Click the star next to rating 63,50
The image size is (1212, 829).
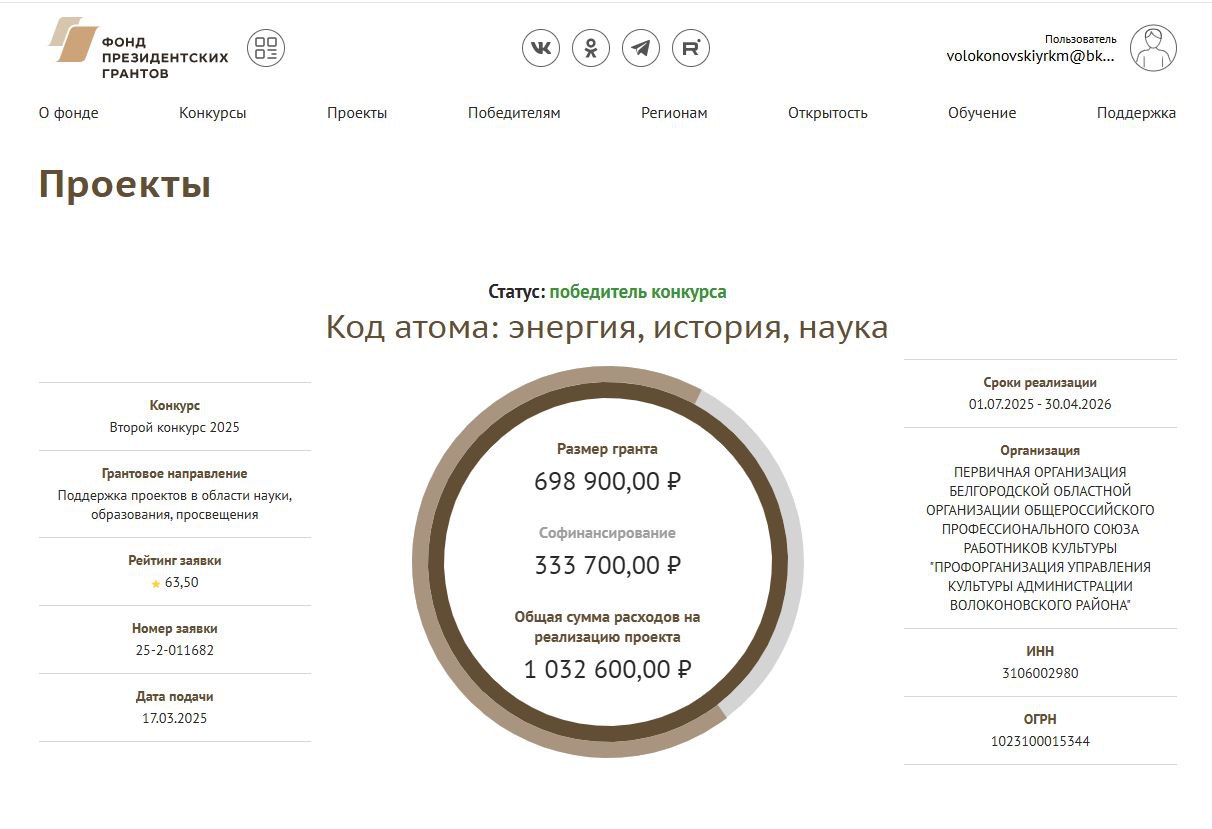click(156, 584)
